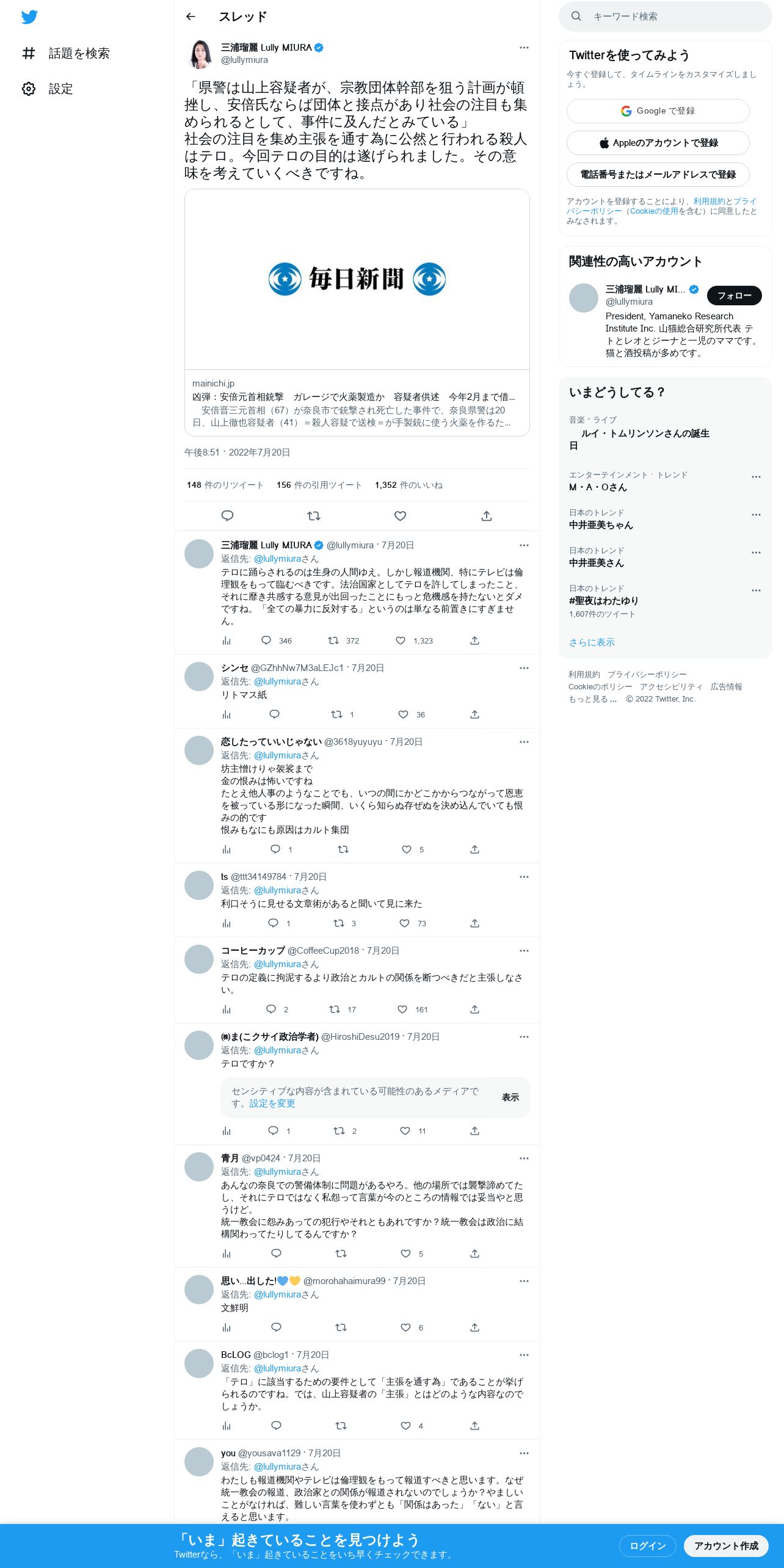This screenshot has height=1568, width=784.
Task: Like the main tweet with heart icon
Action: (400, 516)
